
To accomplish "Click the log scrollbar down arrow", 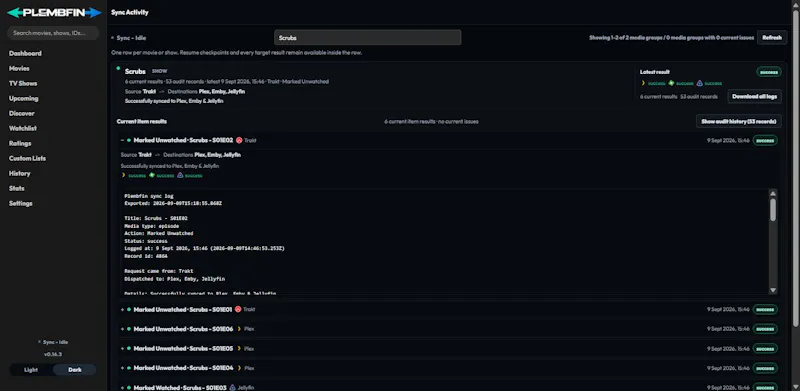I will pyautogui.click(x=773, y=290).
